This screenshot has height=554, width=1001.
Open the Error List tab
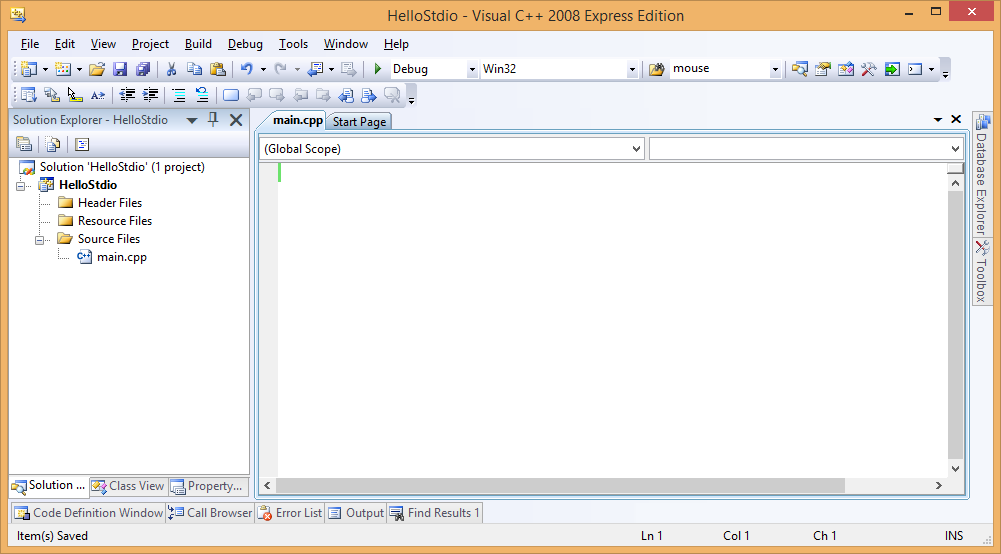(290, 513)
